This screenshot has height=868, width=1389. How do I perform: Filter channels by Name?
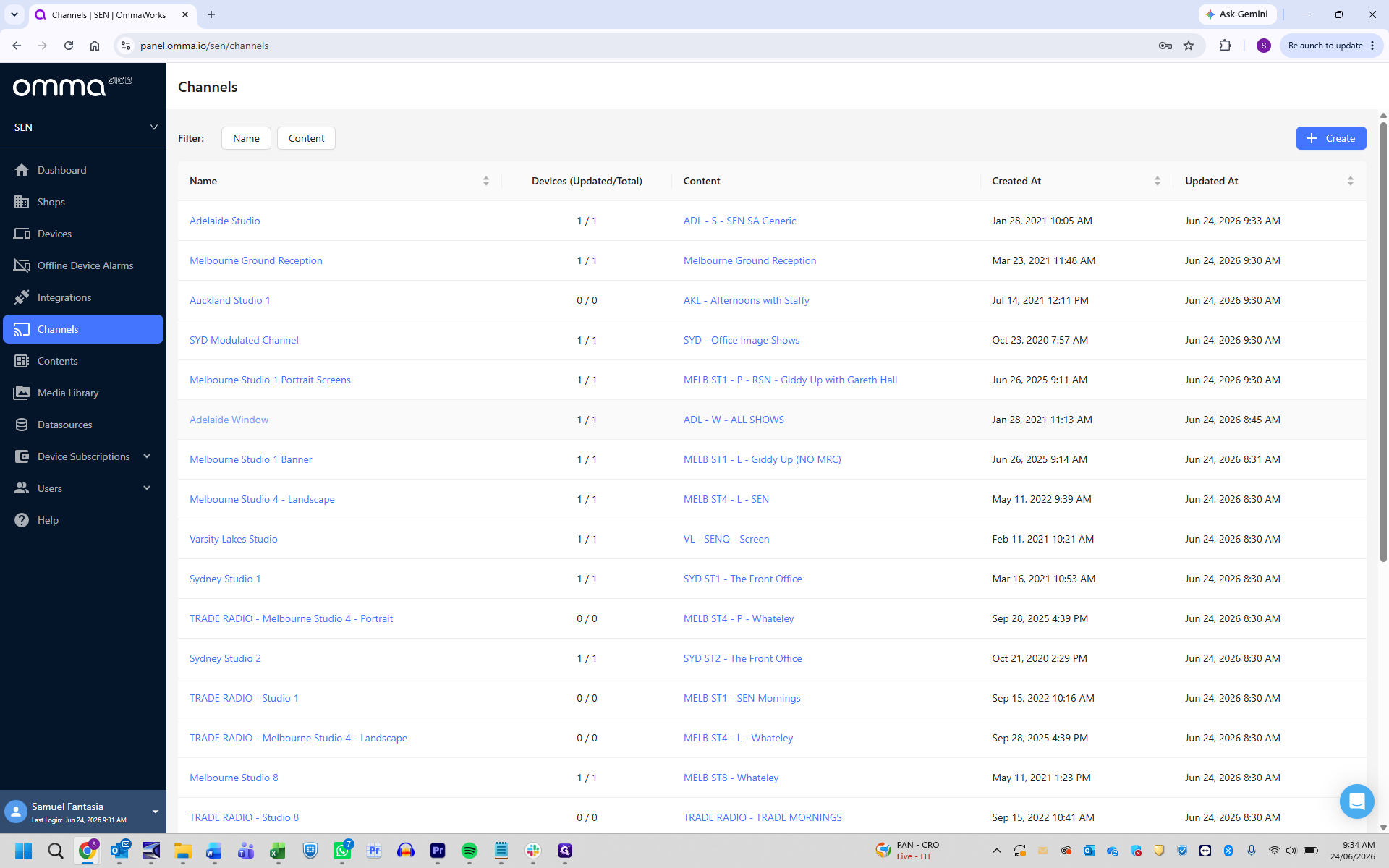pos(246,138)
